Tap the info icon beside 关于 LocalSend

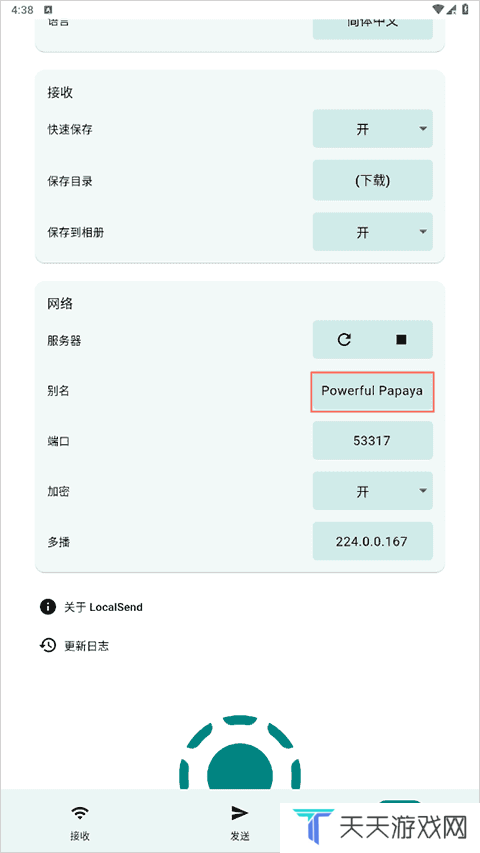point(48,607)
